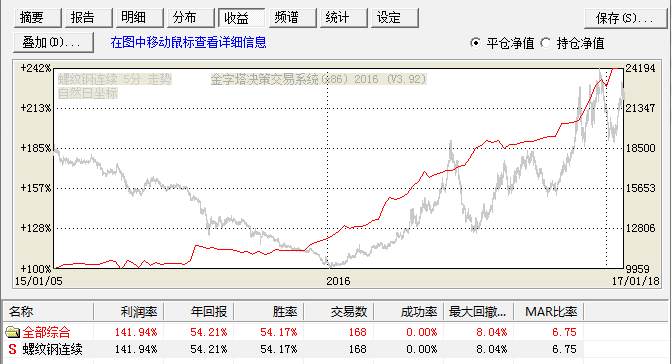Screen dimensions: 672x364
Task: Click 54.17% in the 螺纹钢连续 row
Action: (x=279, y=349)
